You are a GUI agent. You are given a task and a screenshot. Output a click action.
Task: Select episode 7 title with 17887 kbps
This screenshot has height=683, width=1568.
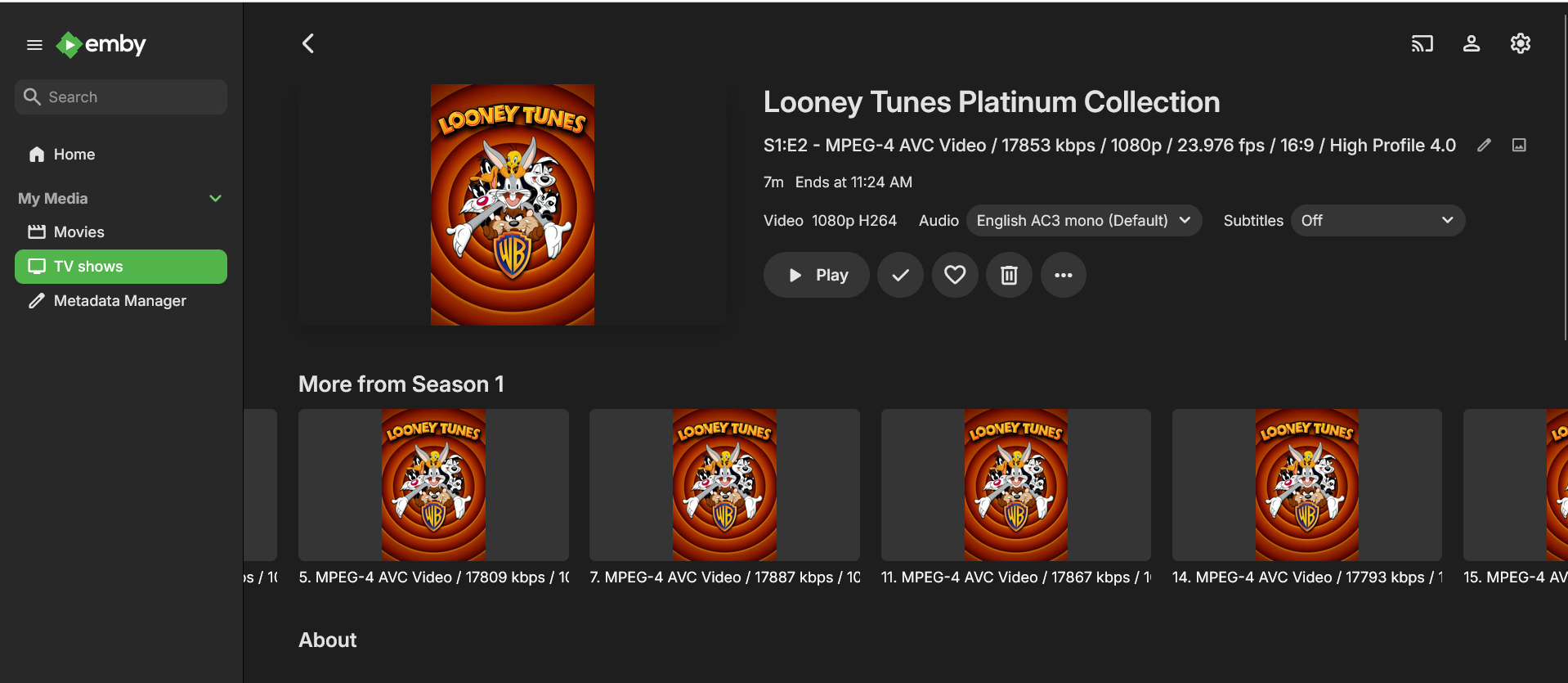click(x=724, y=577)
